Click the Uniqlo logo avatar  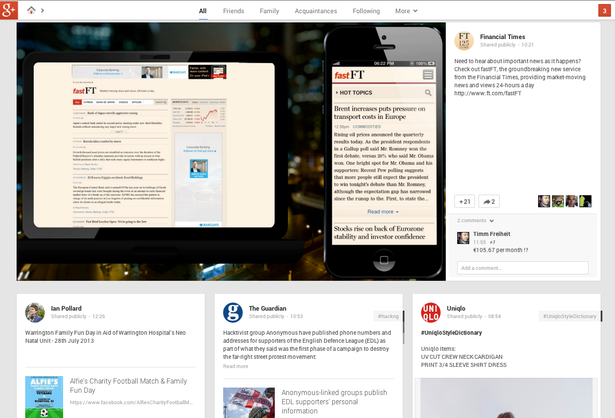point(431,312)
